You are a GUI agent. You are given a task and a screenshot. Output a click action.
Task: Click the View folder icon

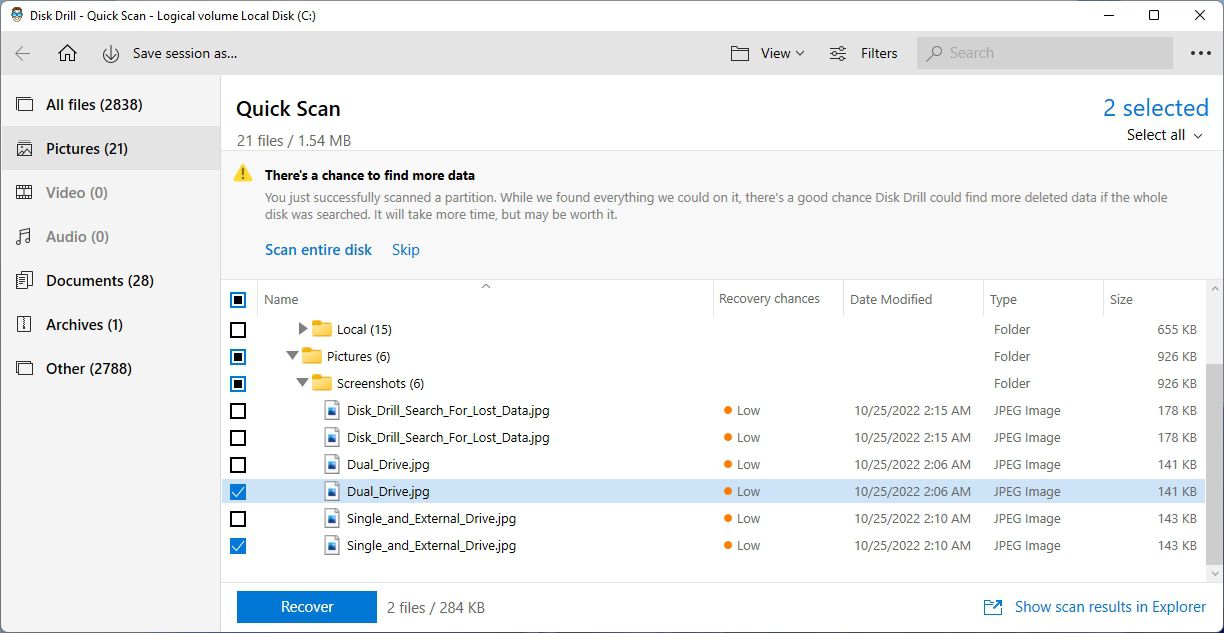click(740, 53)
